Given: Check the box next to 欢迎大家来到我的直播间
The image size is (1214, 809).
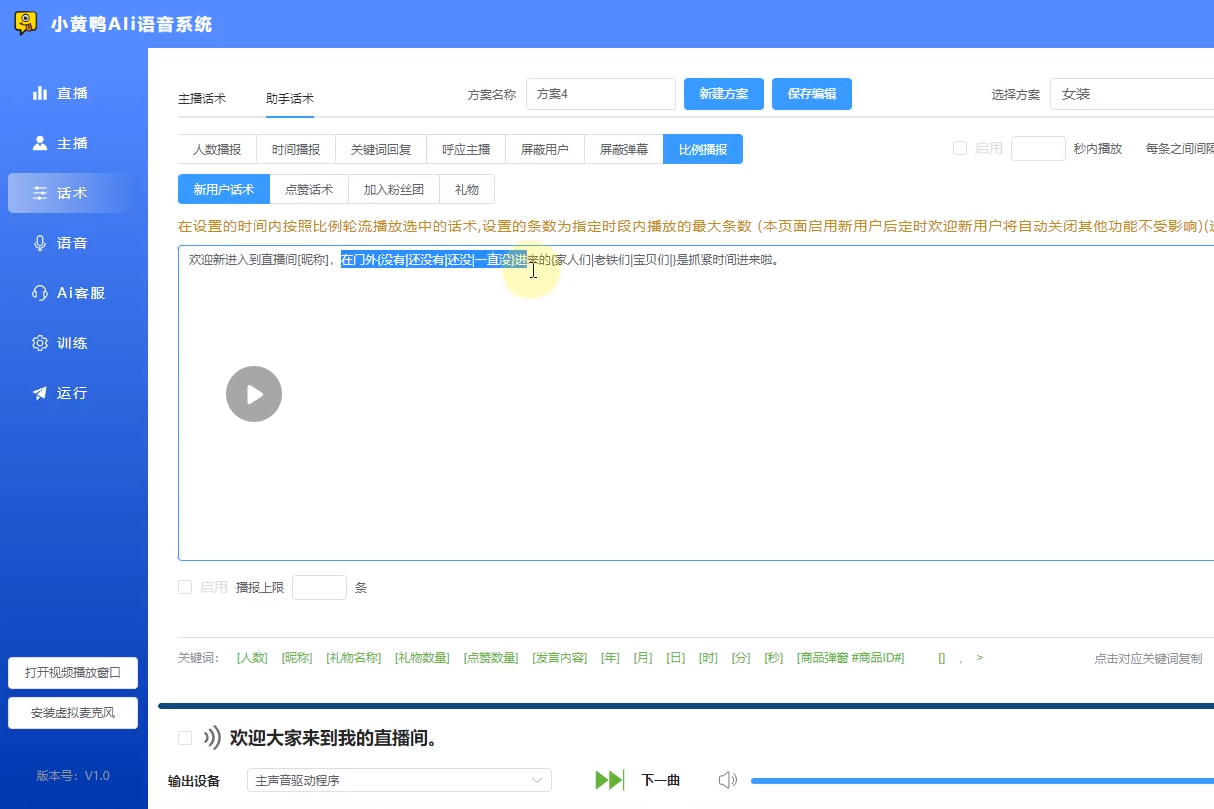Looking at the screenshot, I should pyautogui.click(x=184, y=737).
